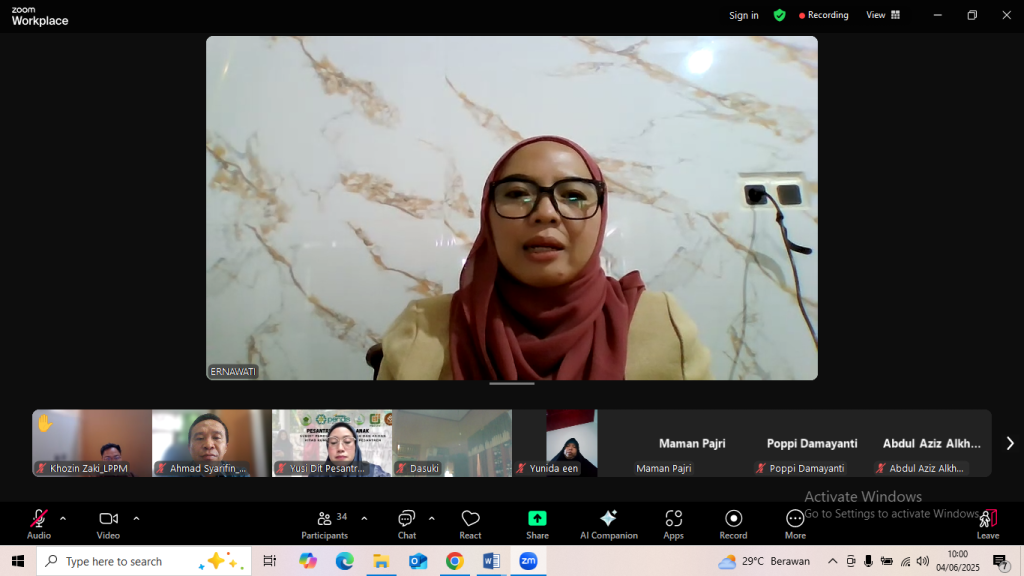Toggle the Video camera button
1024x576 pixels.
click(x=108, y=524)
